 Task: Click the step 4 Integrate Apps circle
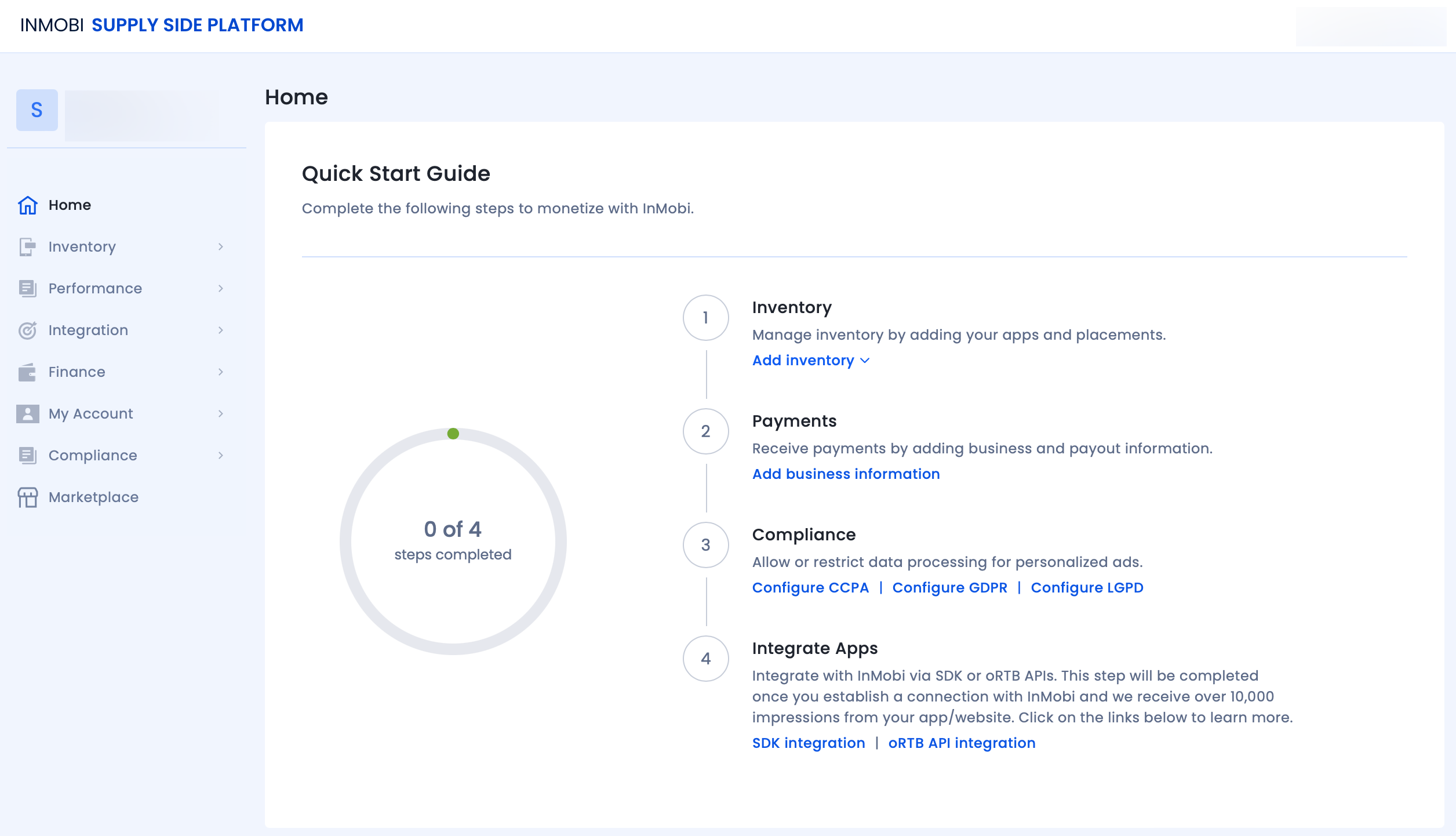pos(706,659)
